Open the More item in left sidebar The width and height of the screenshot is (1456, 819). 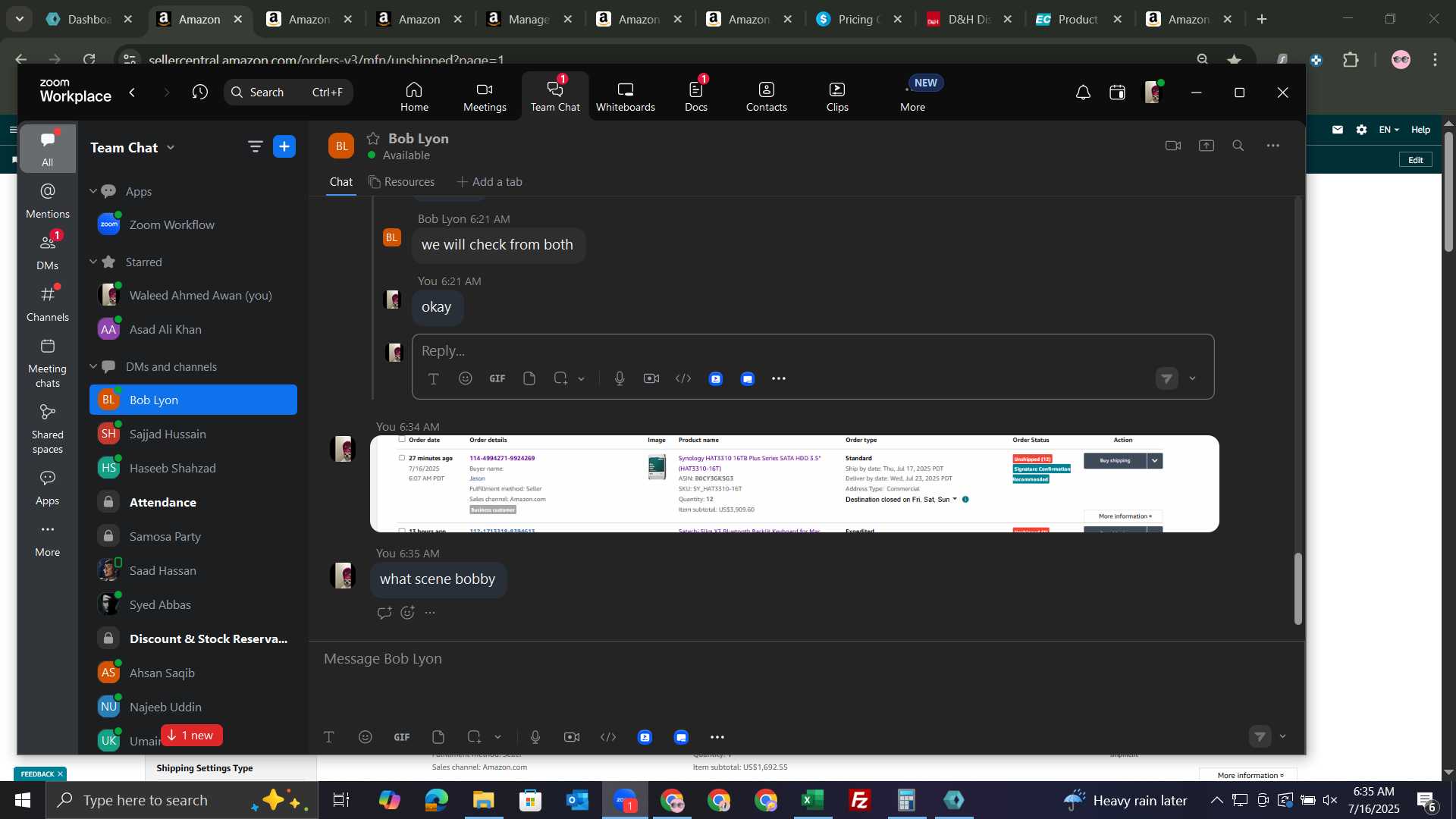tap(47, 539)
